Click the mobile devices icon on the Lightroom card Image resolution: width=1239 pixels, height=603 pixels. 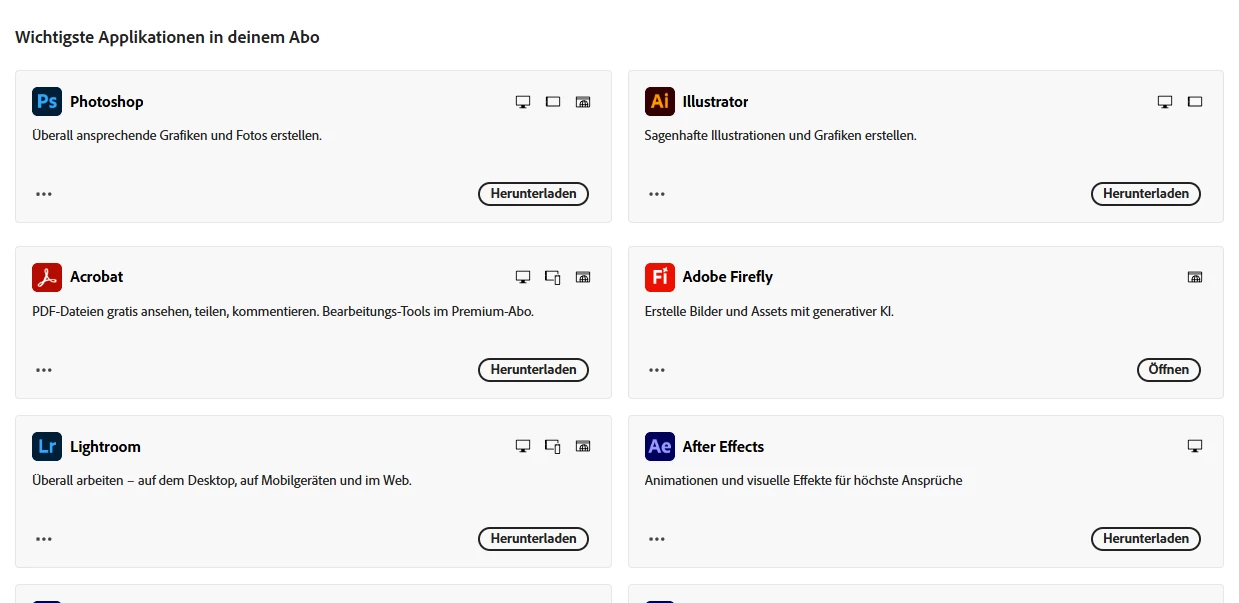[553, 446]
